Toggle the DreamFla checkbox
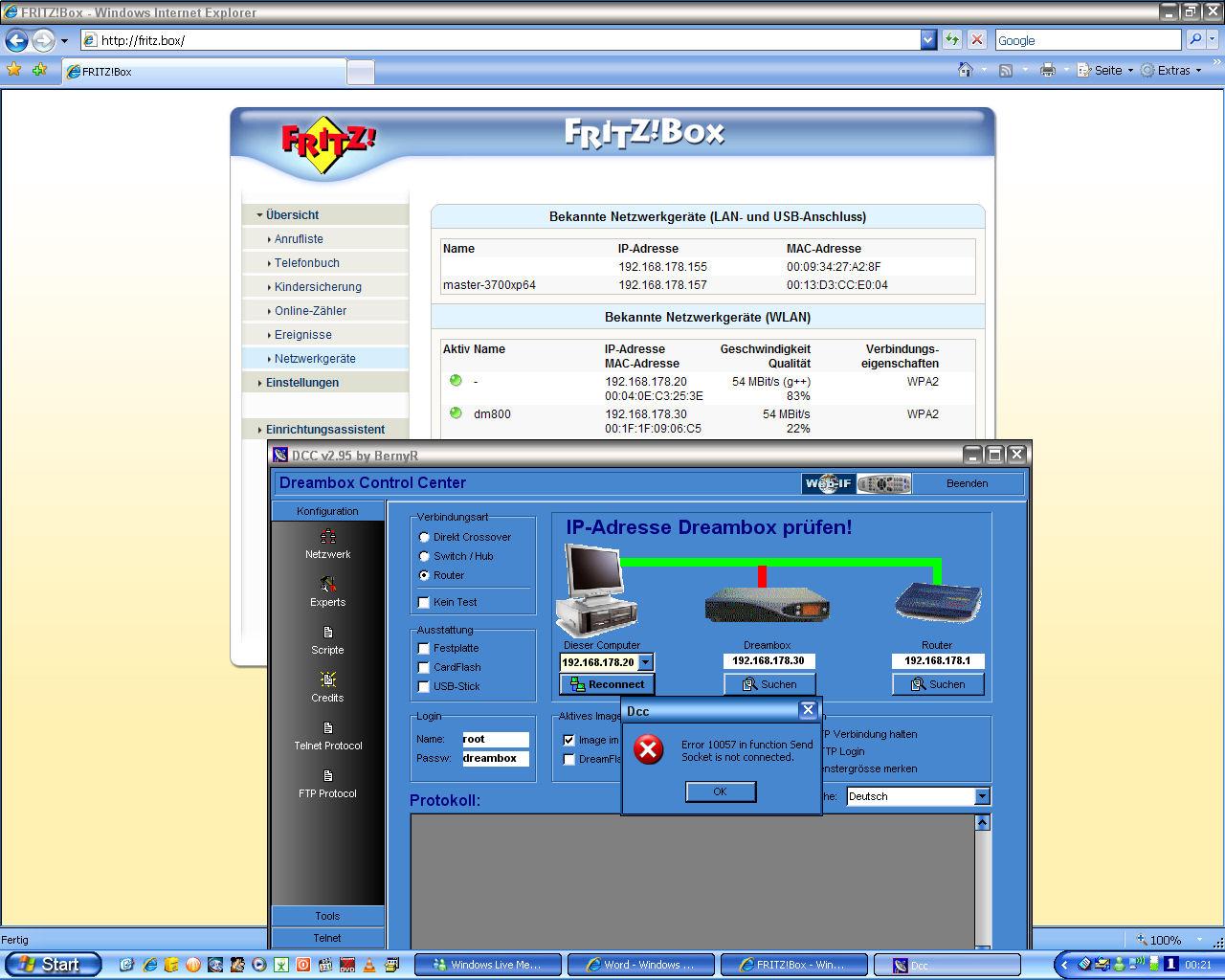The height and width of the screenshot is (980, 1225). tap(569, 759)
